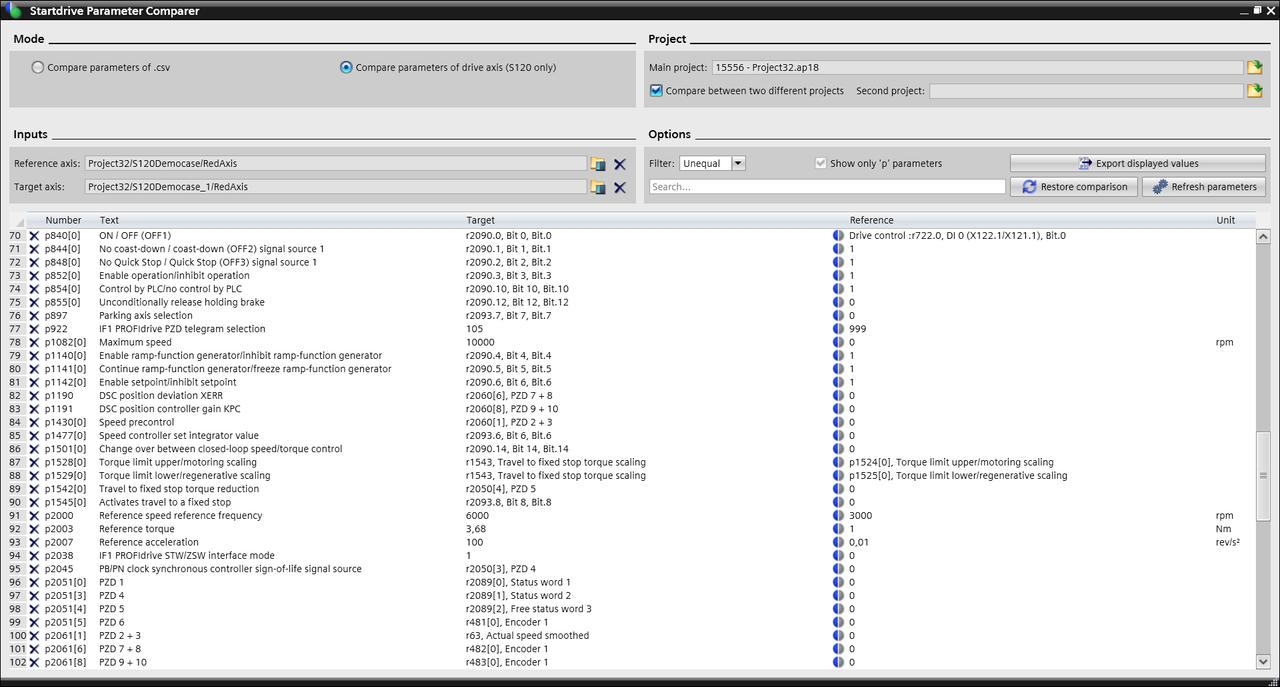Click compare icon for p2000 reference 3000

click(838, 516)
